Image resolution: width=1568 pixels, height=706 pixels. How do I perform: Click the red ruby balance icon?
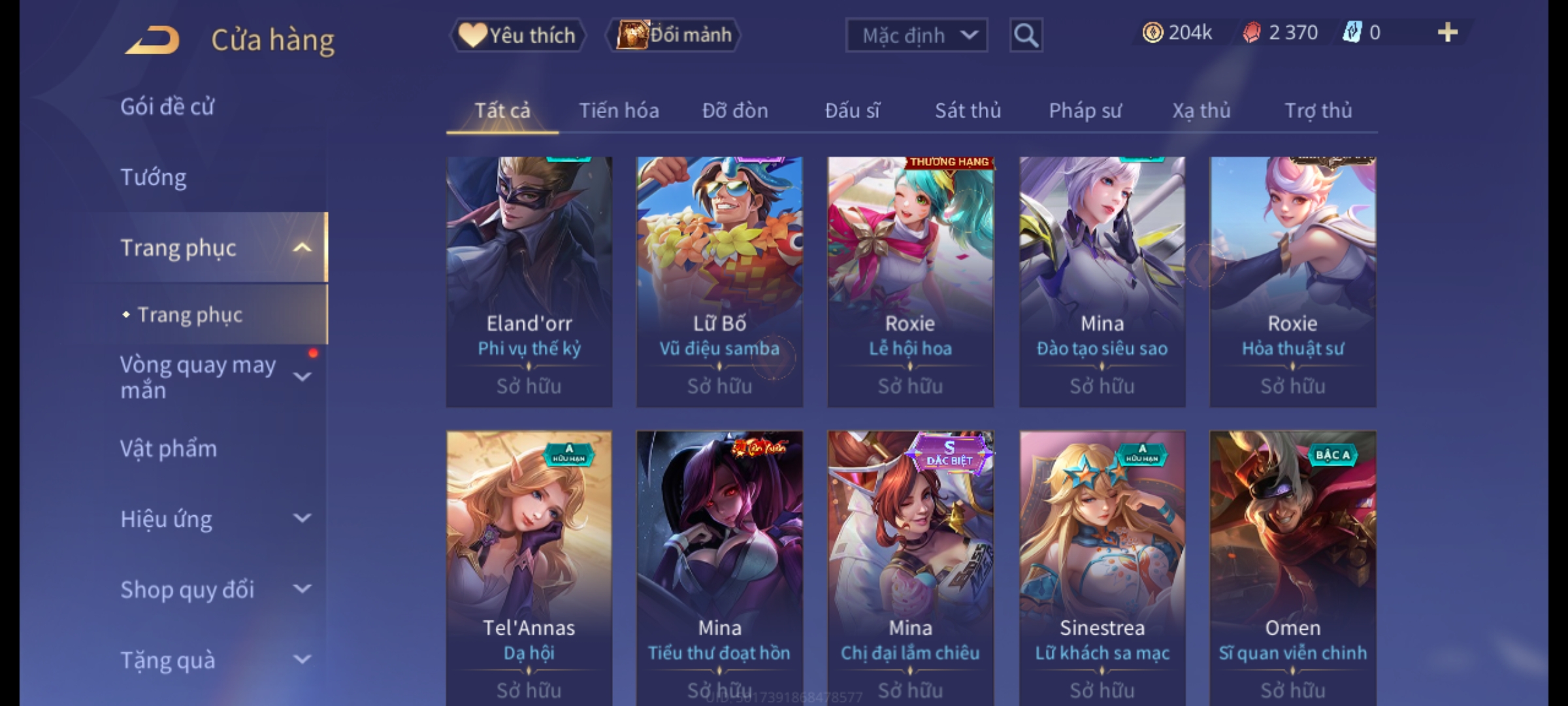pos(1251,33)
